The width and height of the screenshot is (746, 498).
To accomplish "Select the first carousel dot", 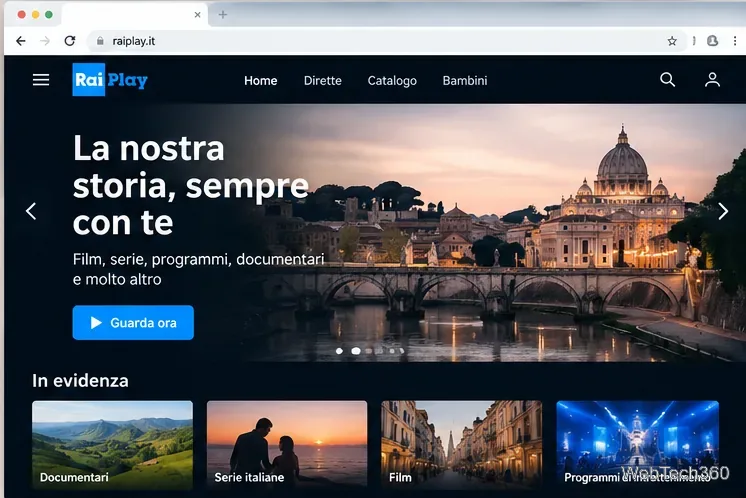I will click(339, 351).
